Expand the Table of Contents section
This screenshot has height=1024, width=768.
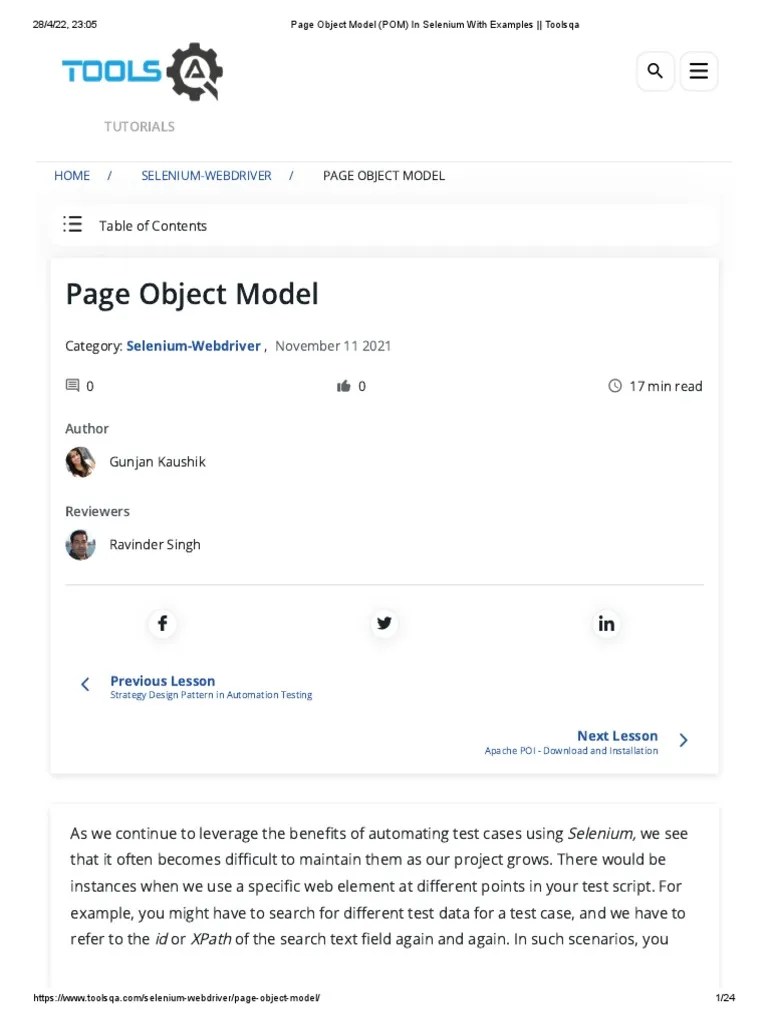(152, 225)
